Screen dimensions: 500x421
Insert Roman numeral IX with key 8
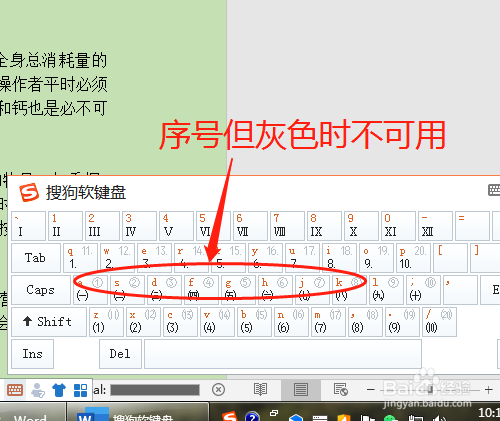click(x=324, y=226)
